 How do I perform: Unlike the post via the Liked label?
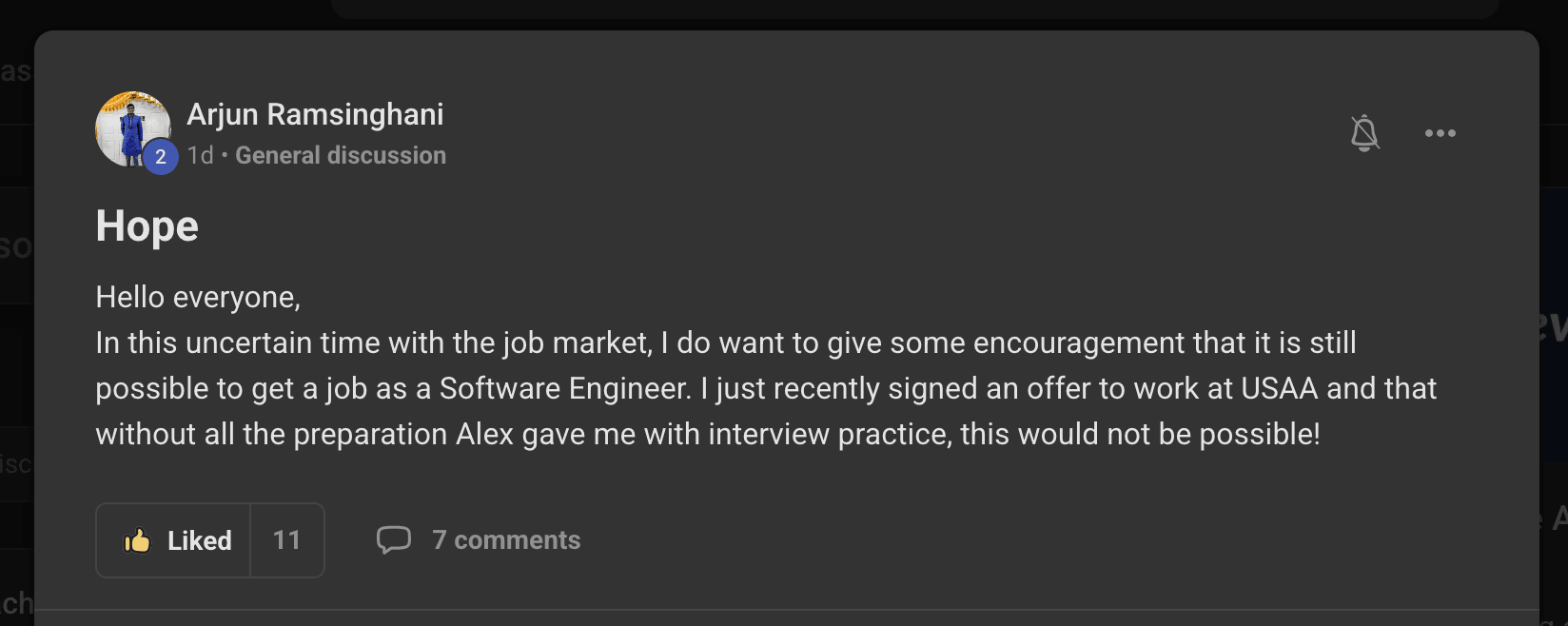pos(200,540)
